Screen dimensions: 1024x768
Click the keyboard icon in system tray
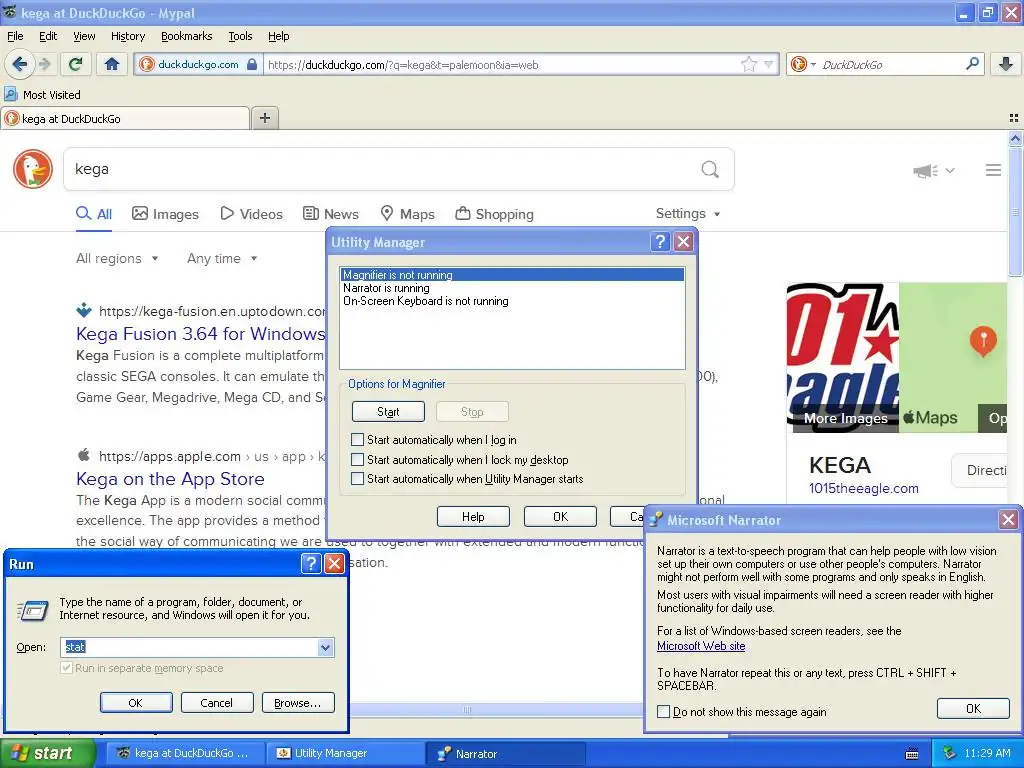912,754
